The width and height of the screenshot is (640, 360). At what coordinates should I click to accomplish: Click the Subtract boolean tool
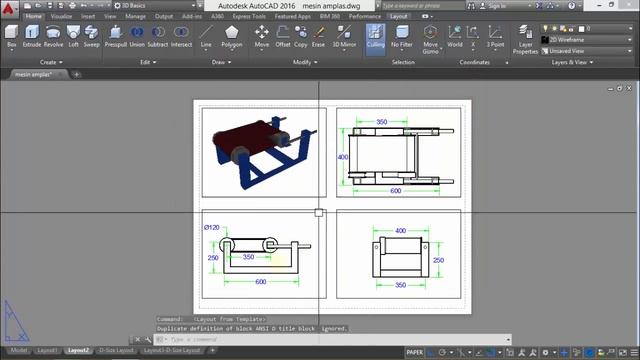point(158,36)
